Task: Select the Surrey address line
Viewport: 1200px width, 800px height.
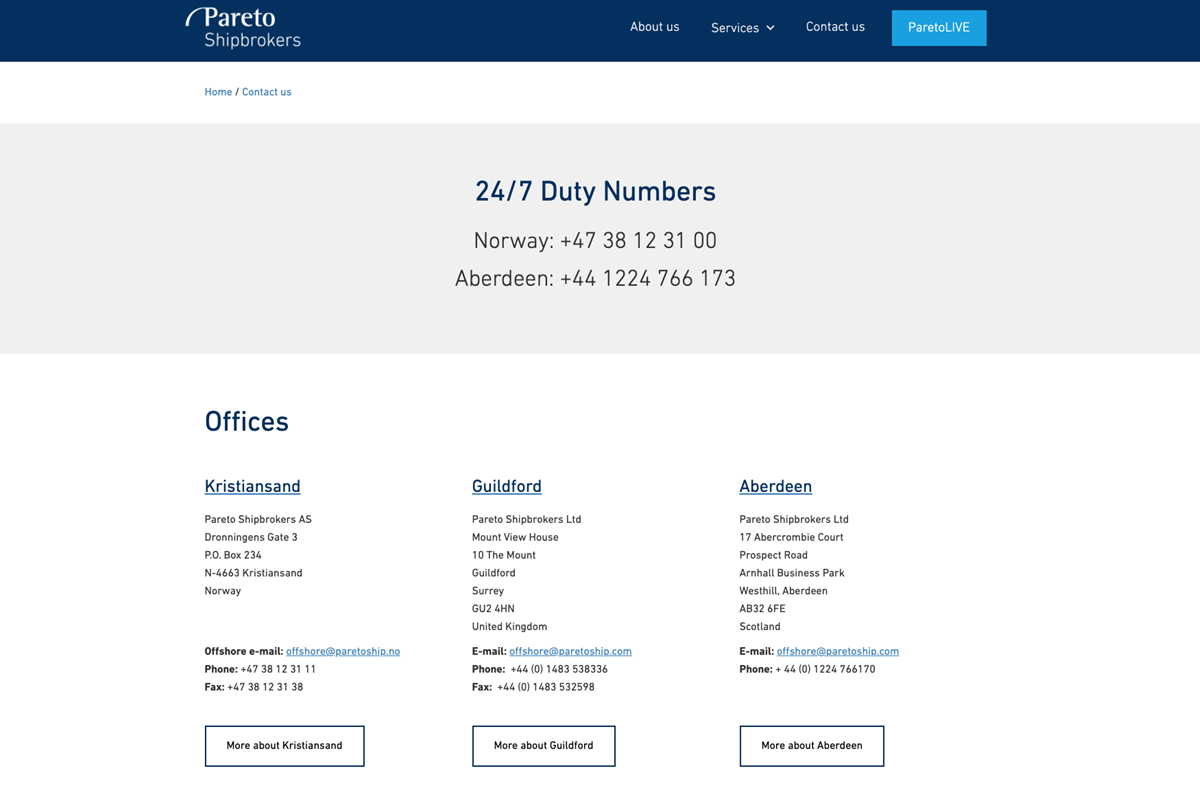Action: tap(488, 592)
